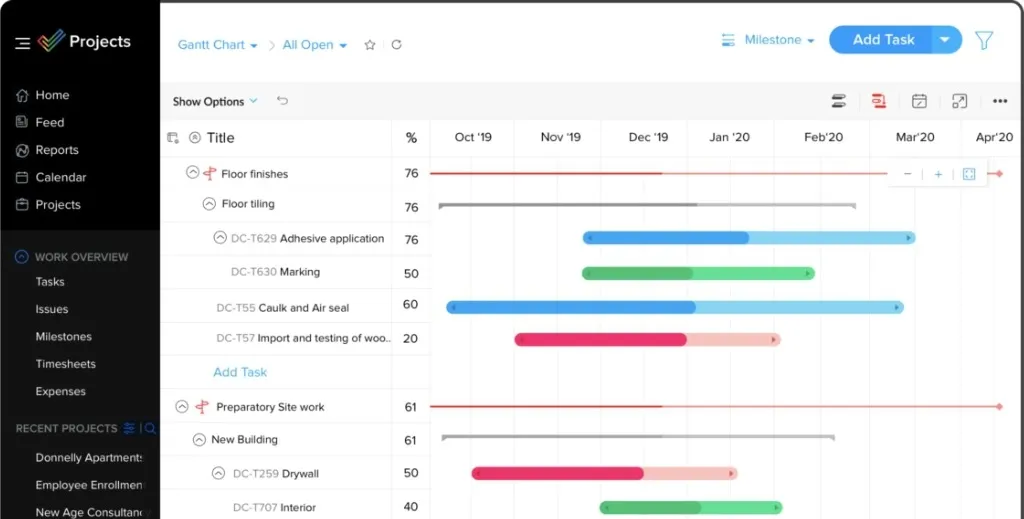Collapse all rows via Title header icon
The image size is (1024, 519).
[195, 138]
